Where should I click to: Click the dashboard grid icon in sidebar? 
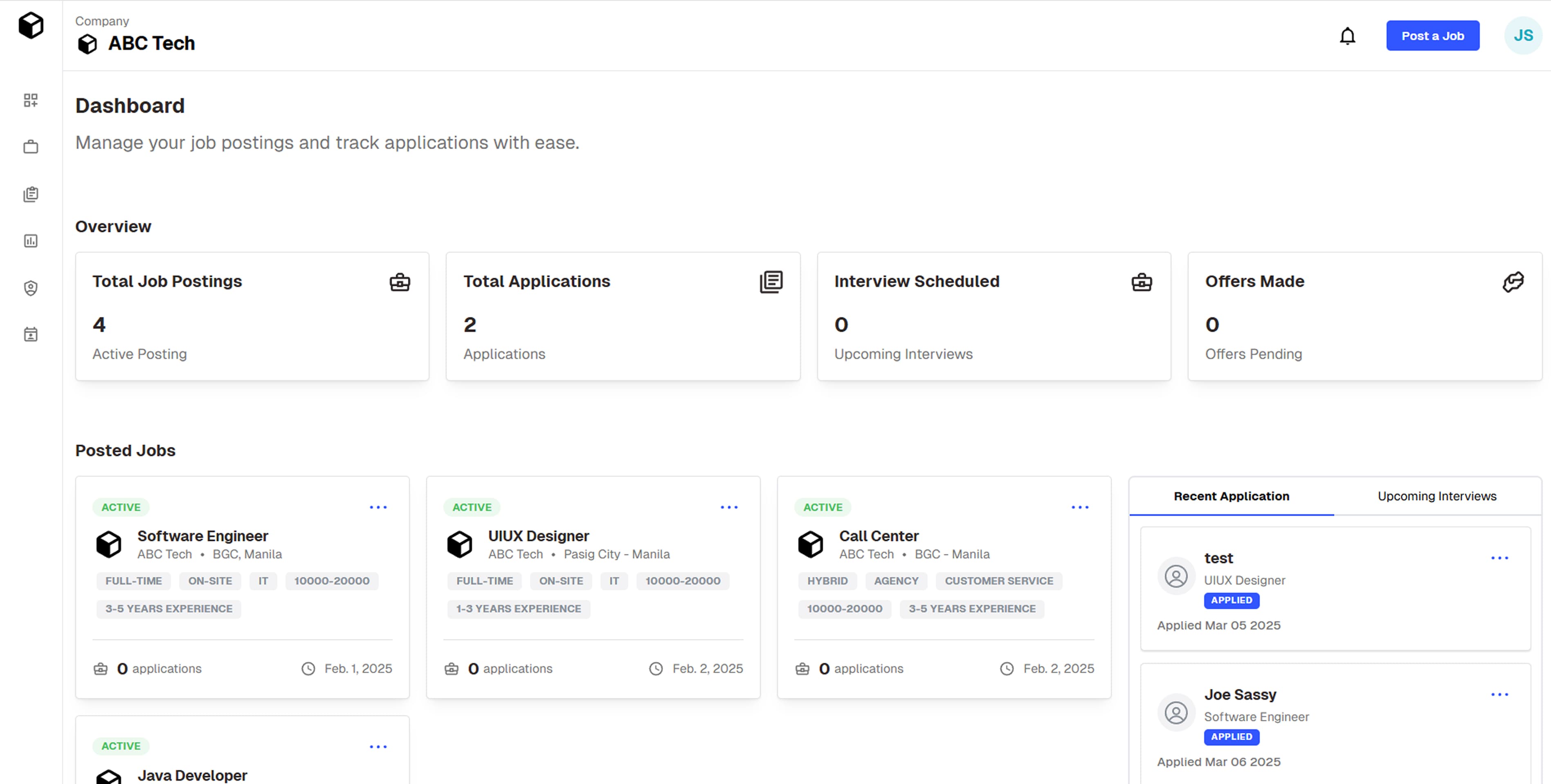(x=31, y=100)
